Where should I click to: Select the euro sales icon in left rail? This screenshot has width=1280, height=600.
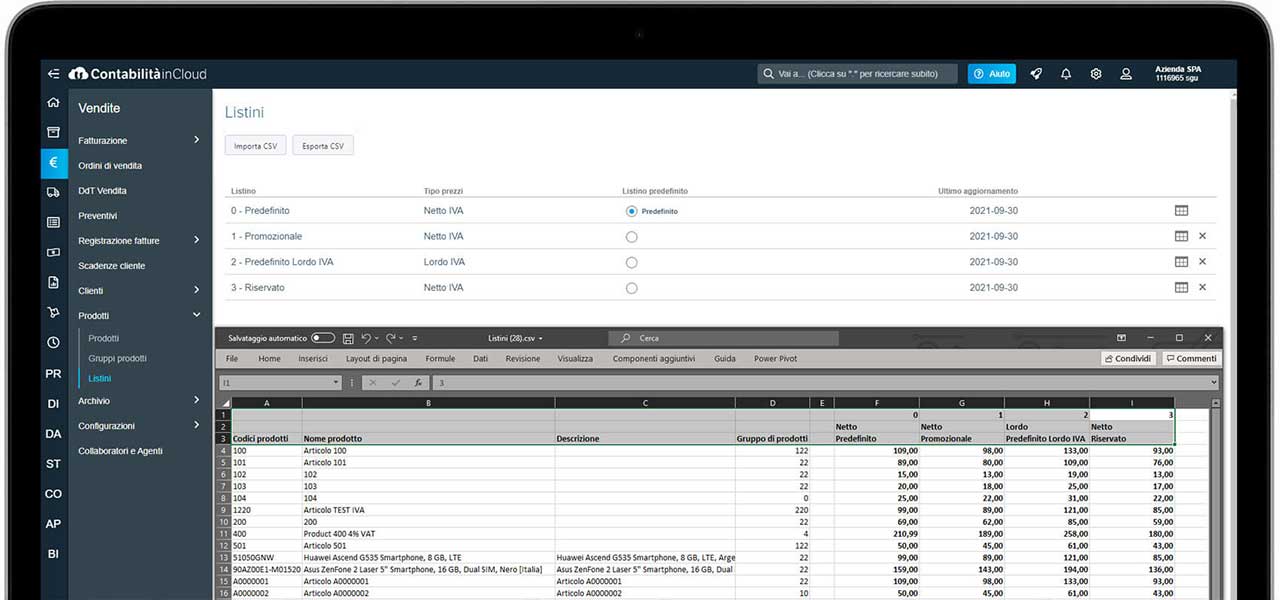coord(53,162)
